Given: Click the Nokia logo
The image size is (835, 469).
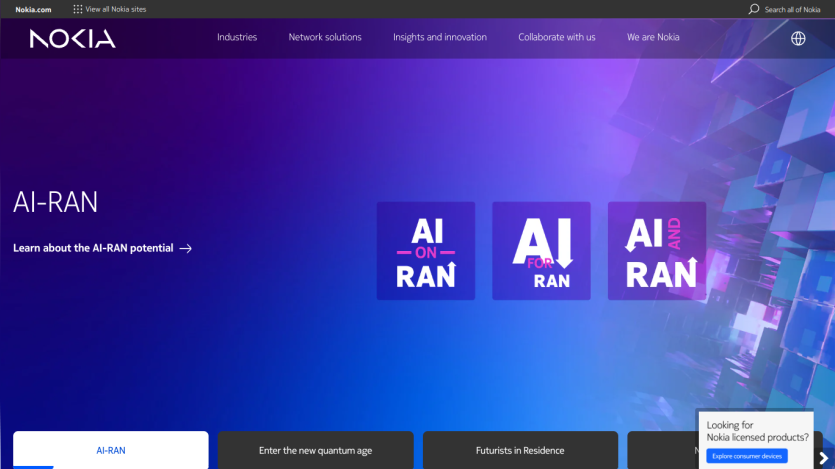Looking at the screenshot, I should (x=72, y=38).
